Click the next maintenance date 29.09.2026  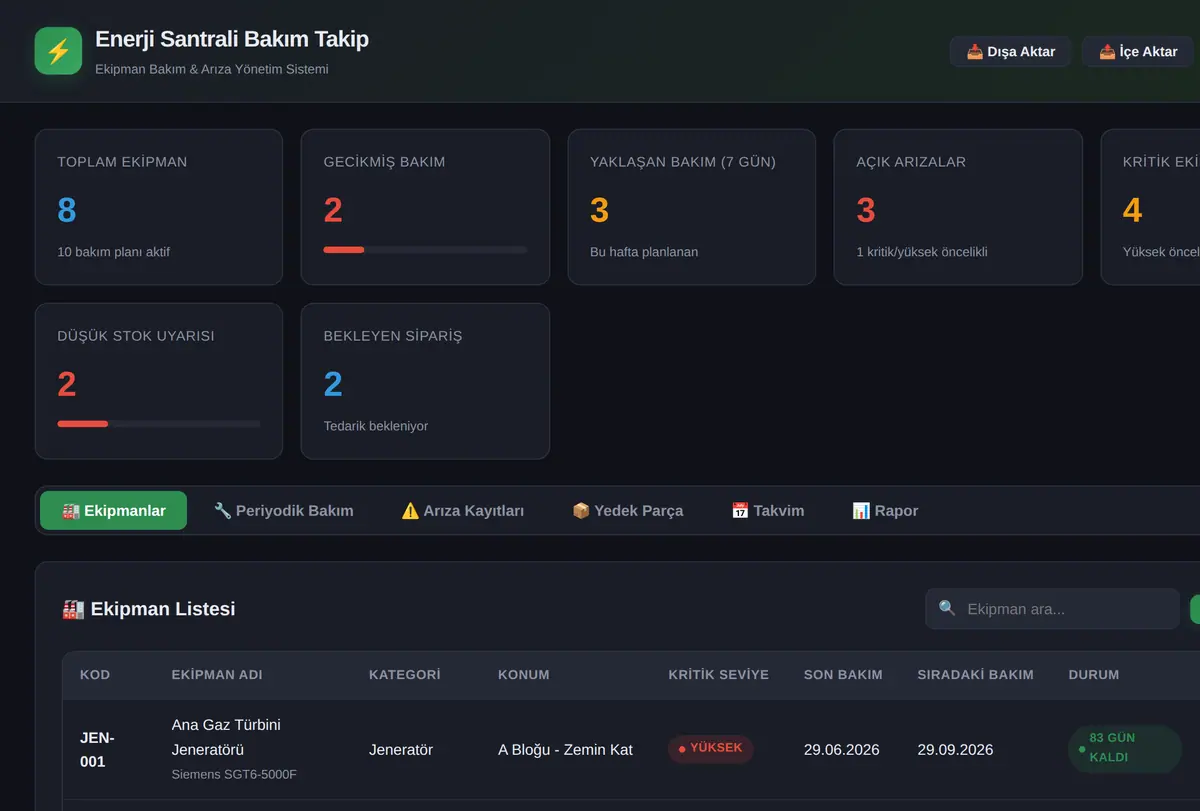click(956, 750)
